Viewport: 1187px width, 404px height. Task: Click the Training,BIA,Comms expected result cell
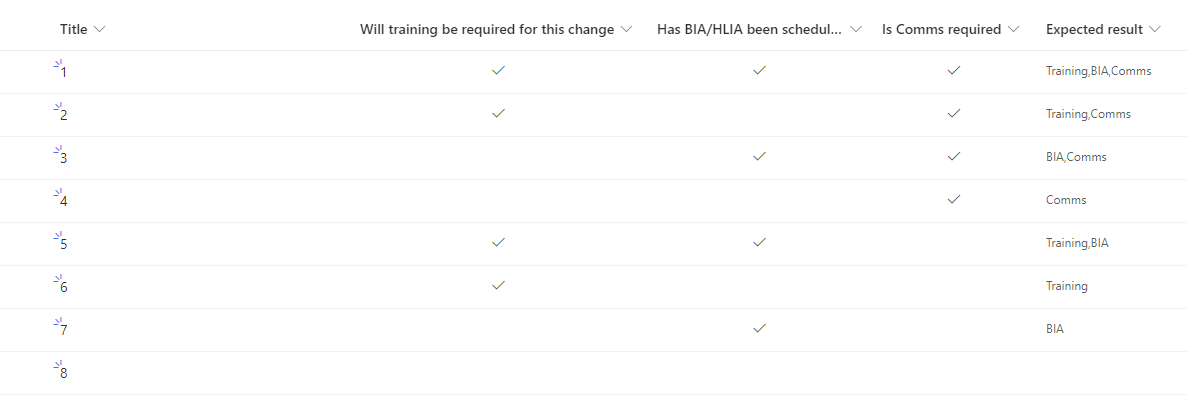(x=1098, y=71)
